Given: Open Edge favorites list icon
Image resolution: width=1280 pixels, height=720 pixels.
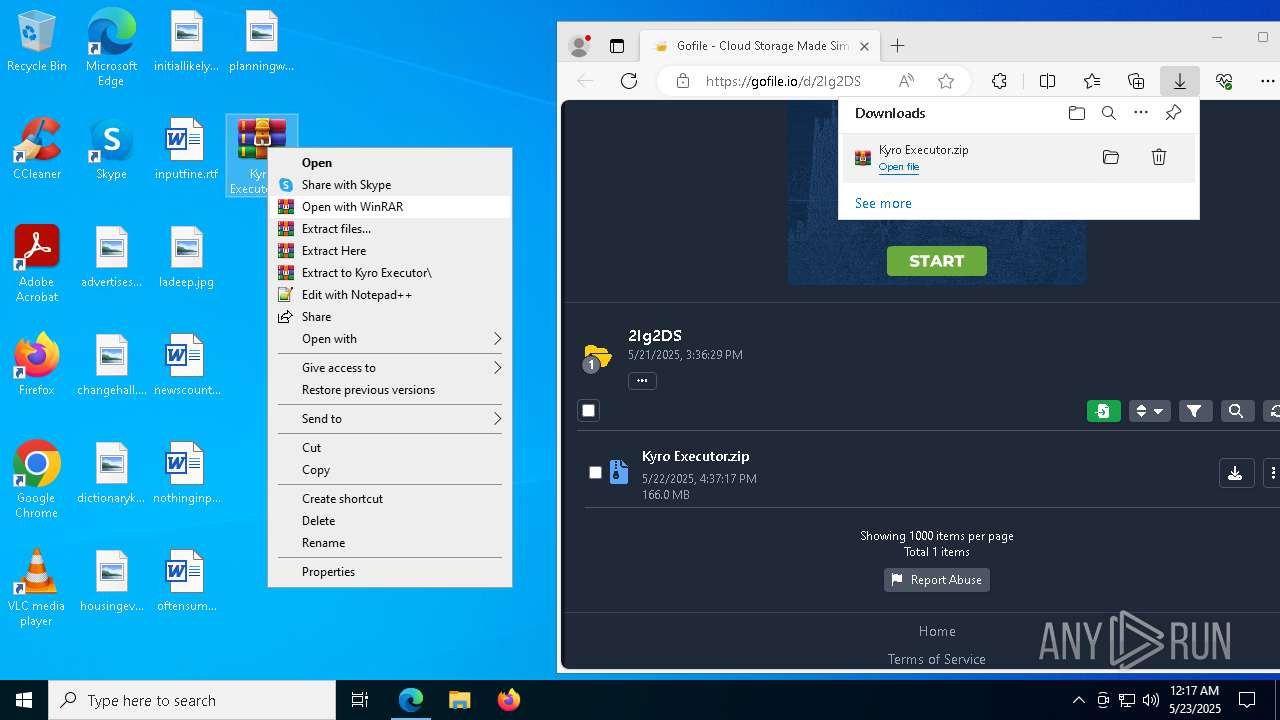Looking at the screenshot, I should (1092, 81).
